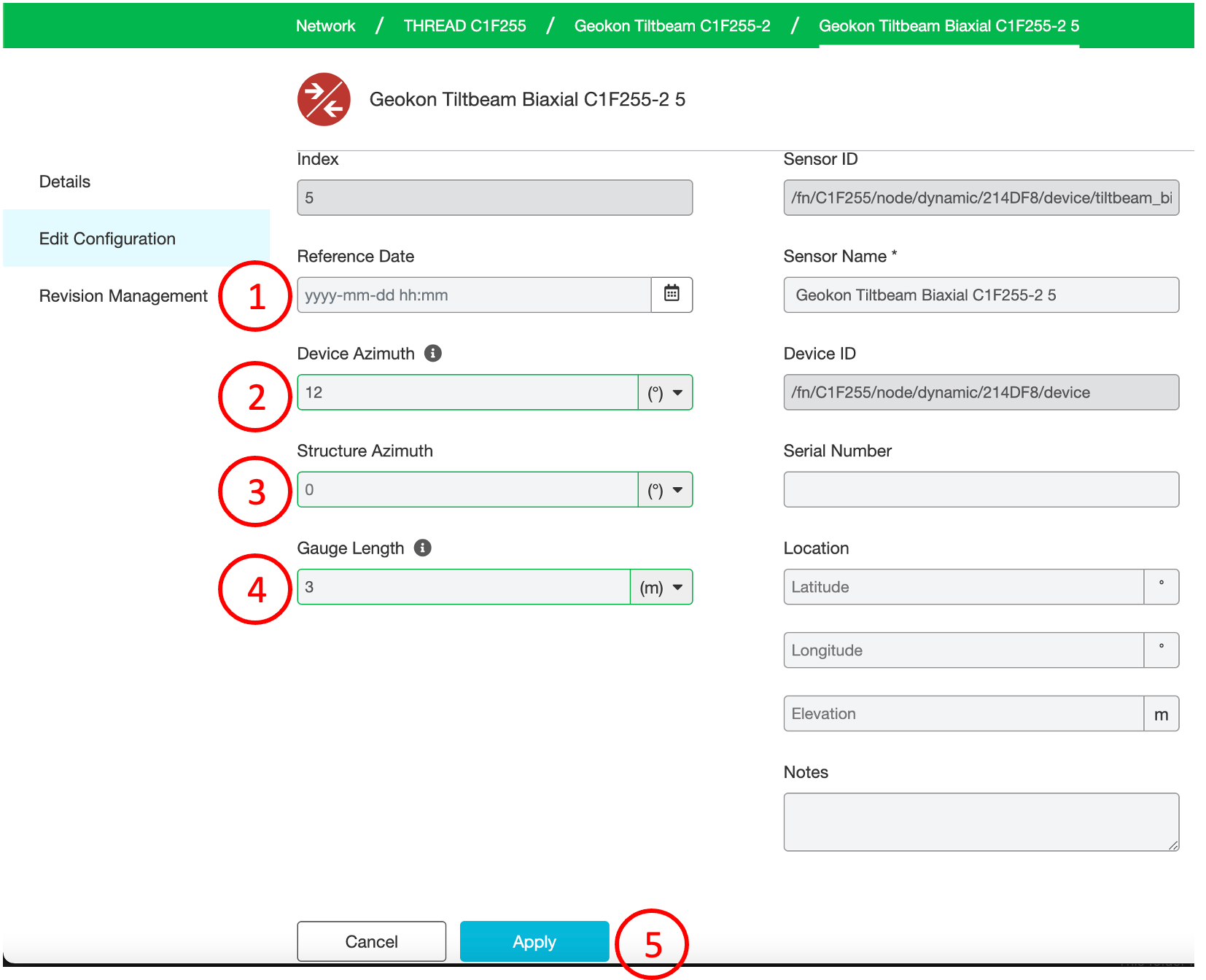Screen dimensions: 1206x980
Task: Focus the Reference Date field
Action: pos(474,295)
